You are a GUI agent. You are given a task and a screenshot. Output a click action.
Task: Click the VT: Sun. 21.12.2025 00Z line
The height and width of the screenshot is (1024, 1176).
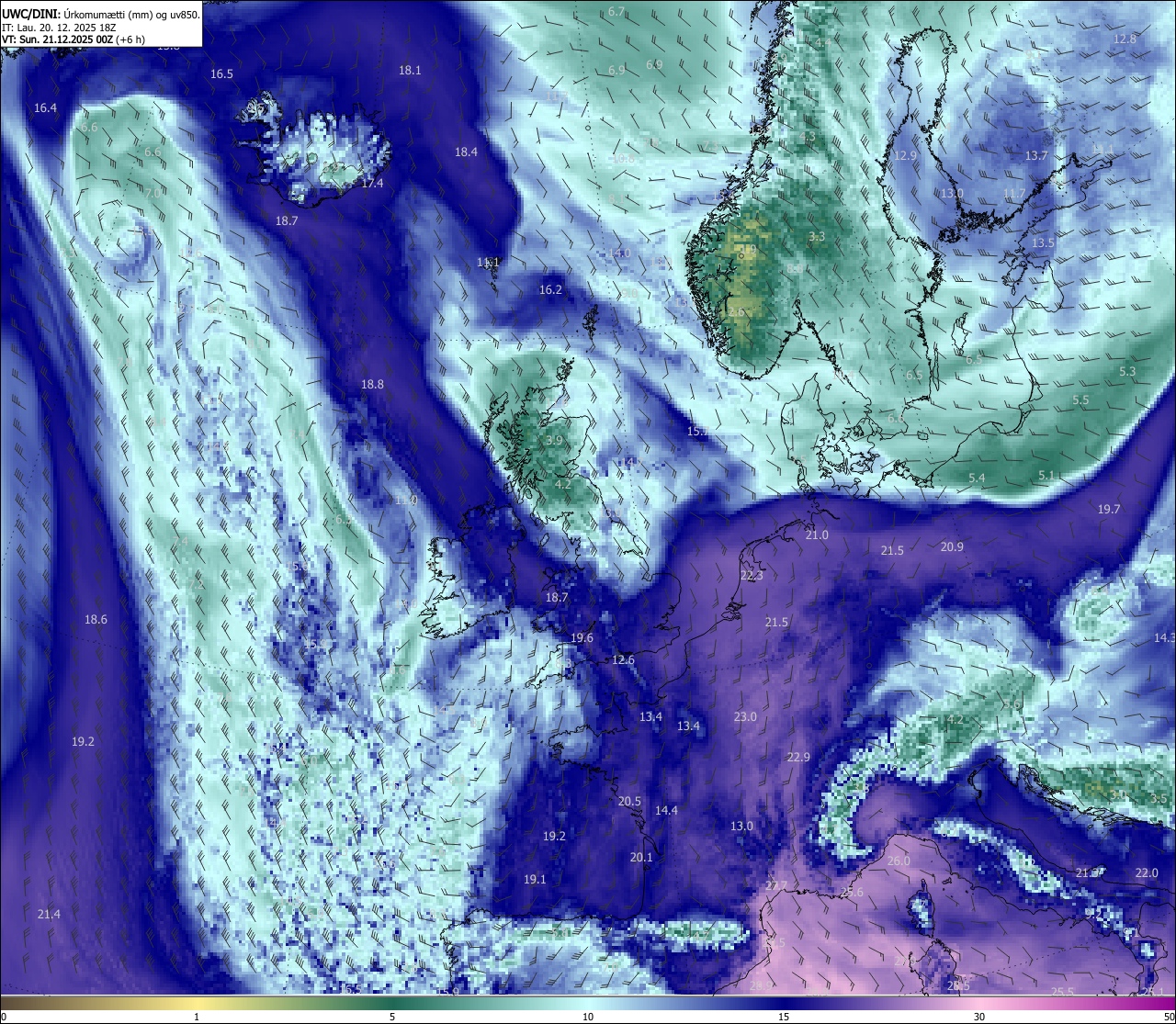coord(73,39)
